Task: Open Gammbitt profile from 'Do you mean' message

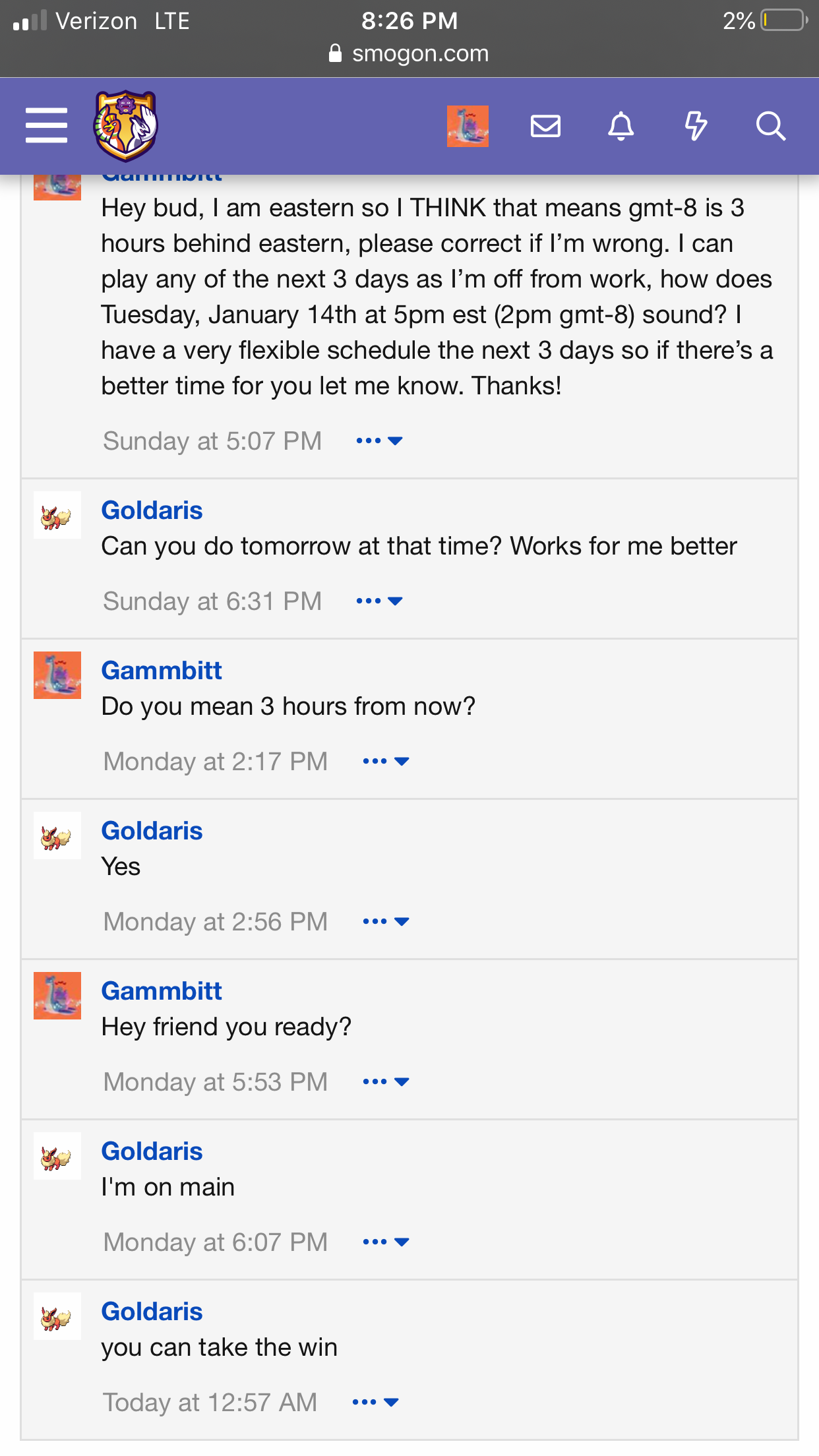Action: pyautogui.click(x=162, y=671)
